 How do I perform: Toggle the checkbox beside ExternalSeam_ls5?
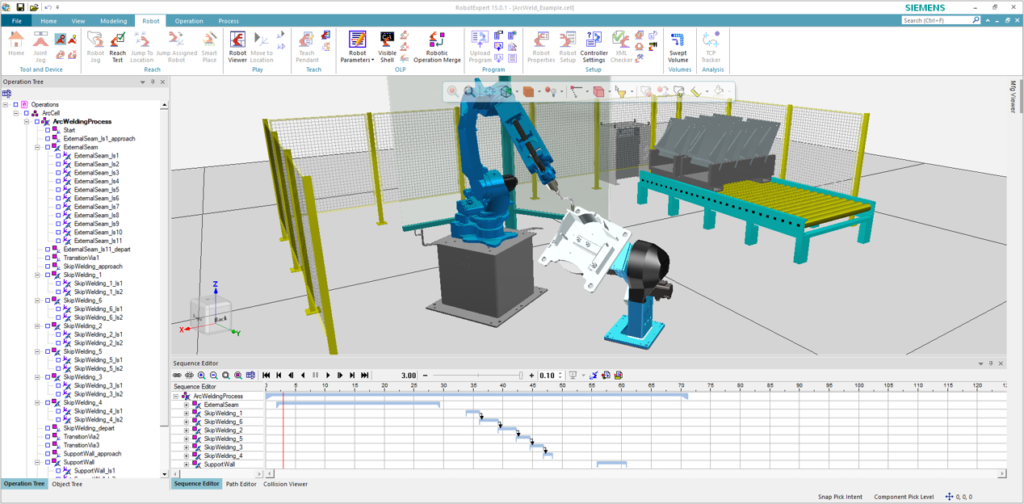[x=58, y=189]
